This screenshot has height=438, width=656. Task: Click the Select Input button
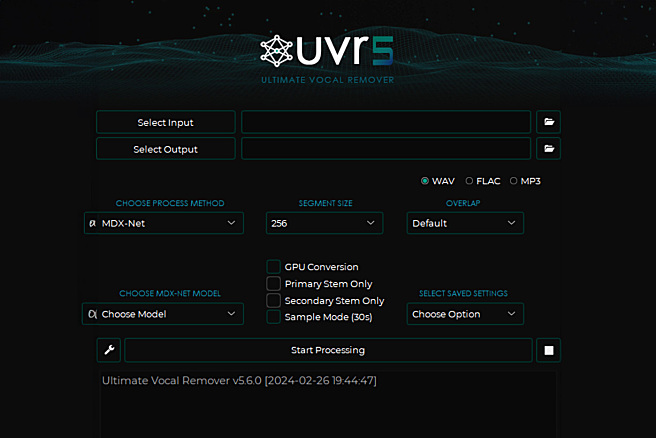pyautogui.click(x=166, y=122)
